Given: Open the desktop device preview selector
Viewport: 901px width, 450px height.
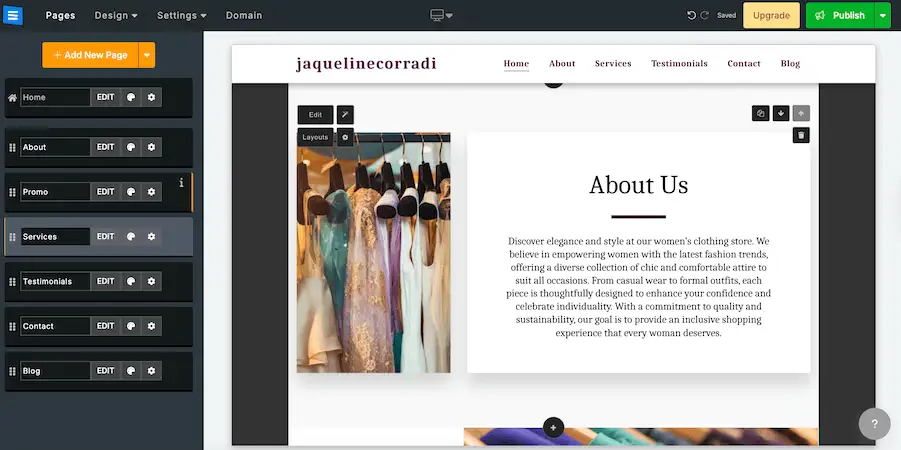Looking at the screenshot, I should click(x=441, y=16).
